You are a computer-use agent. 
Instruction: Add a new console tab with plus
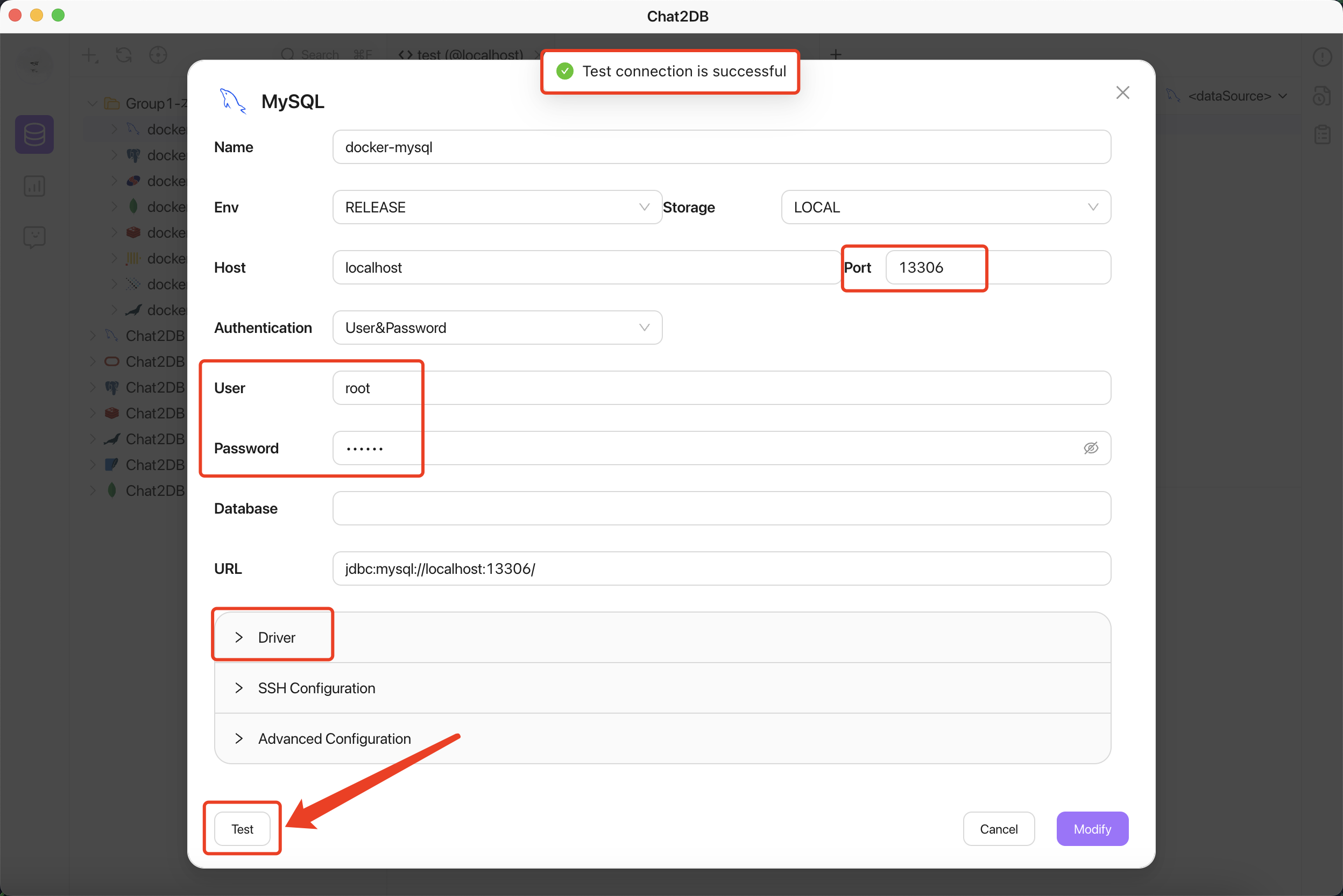835,55
